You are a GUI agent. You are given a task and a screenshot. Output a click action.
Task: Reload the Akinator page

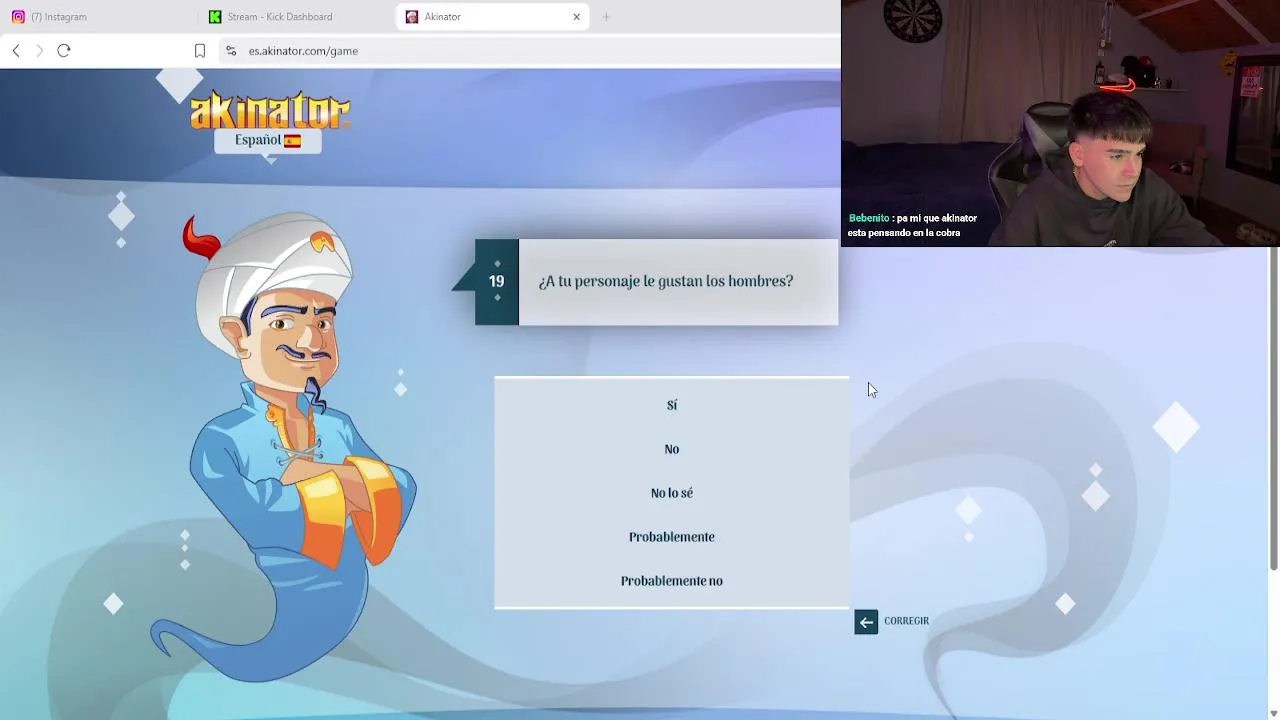[x=64, y=51]
